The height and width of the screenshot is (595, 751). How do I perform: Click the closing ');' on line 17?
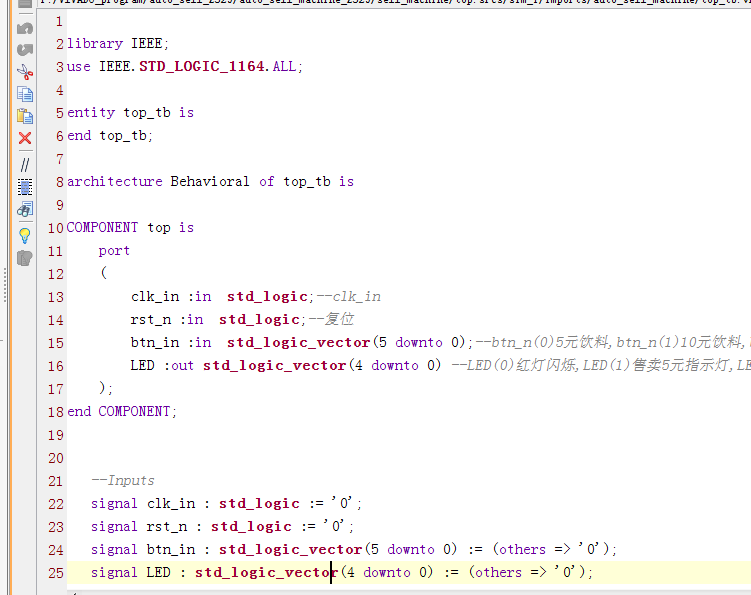point(106,388)
